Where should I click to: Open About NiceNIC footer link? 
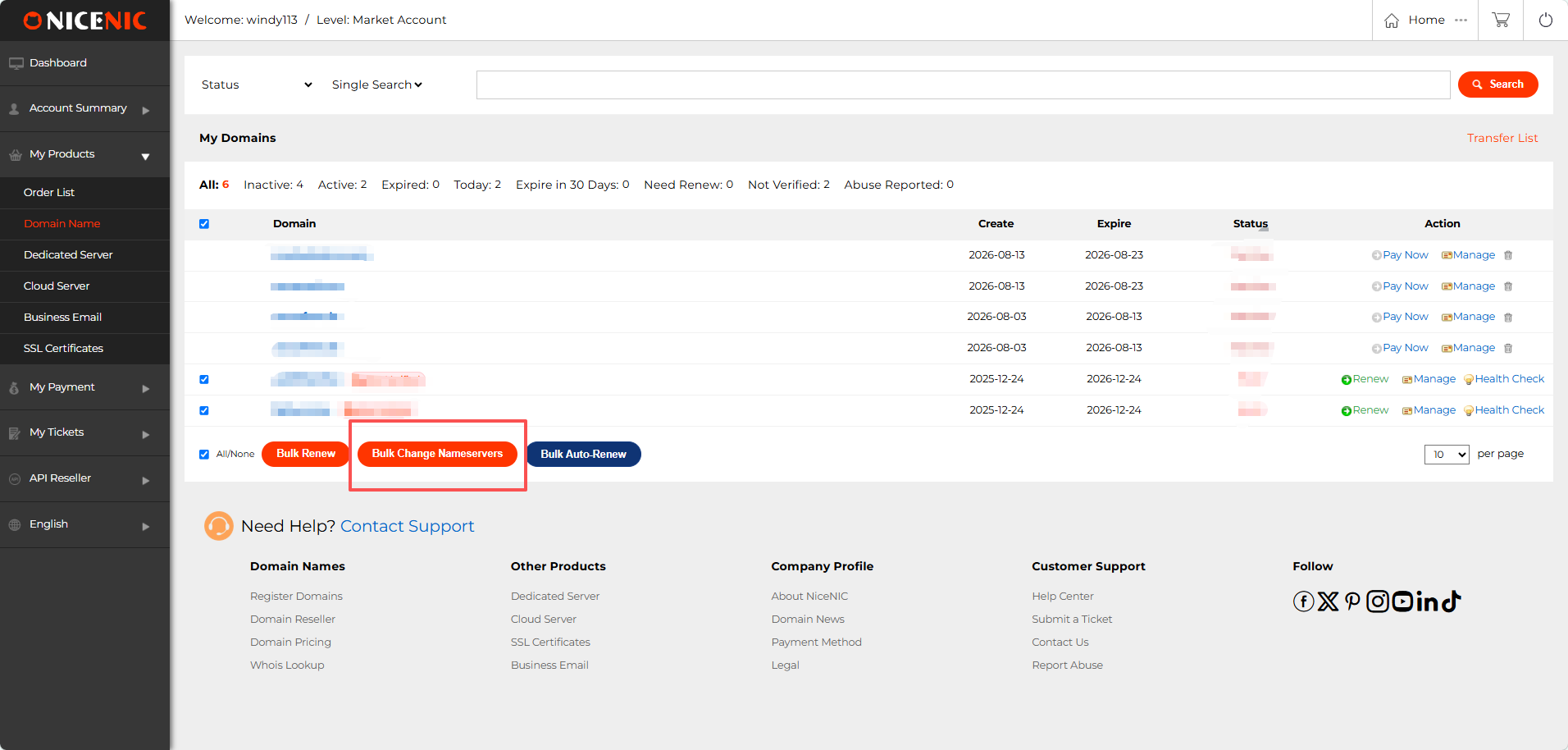[x=809, y=597]
